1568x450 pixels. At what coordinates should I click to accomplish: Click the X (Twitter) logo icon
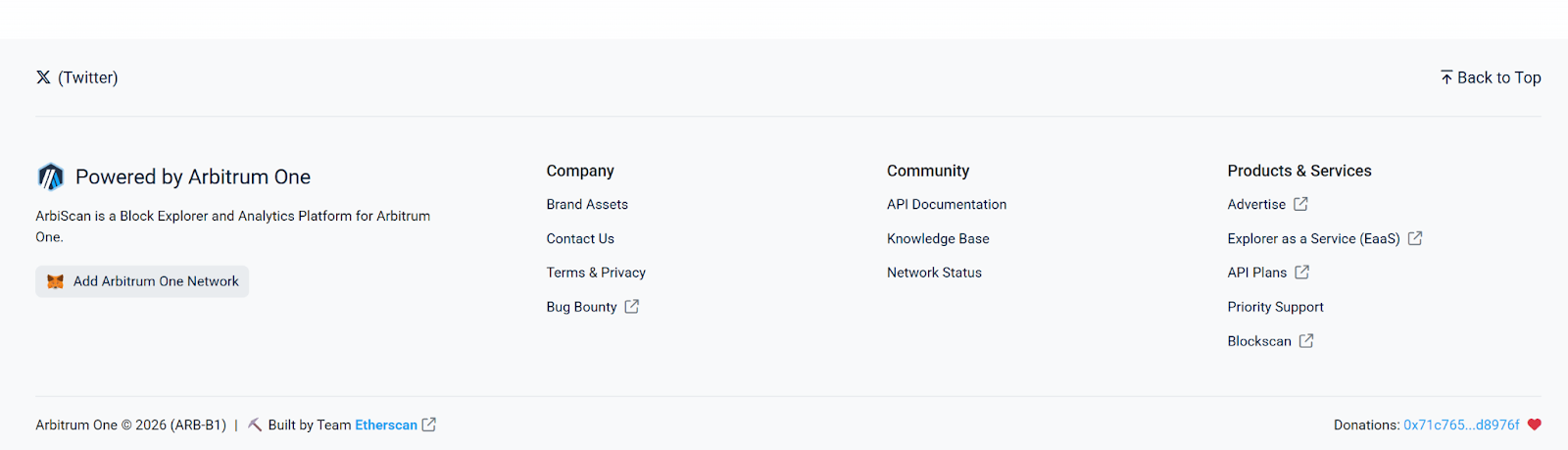point(43,77)
